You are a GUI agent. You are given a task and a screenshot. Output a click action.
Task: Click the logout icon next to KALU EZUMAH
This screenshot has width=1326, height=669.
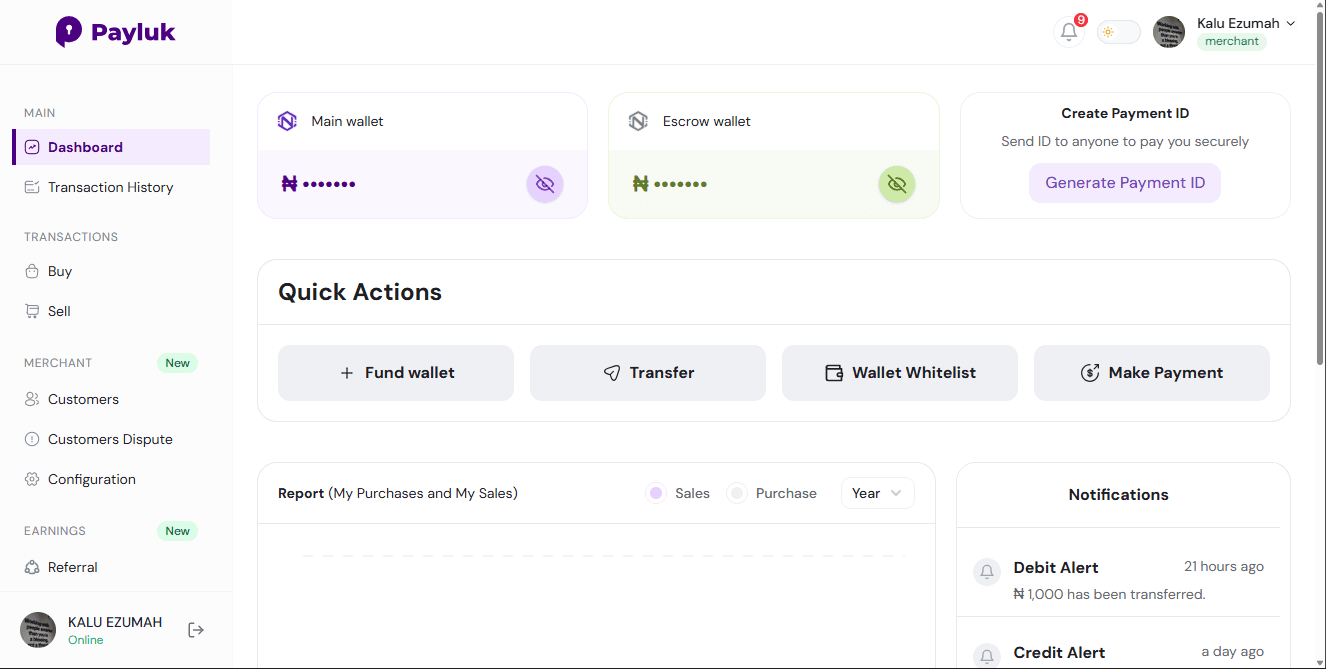196,629
